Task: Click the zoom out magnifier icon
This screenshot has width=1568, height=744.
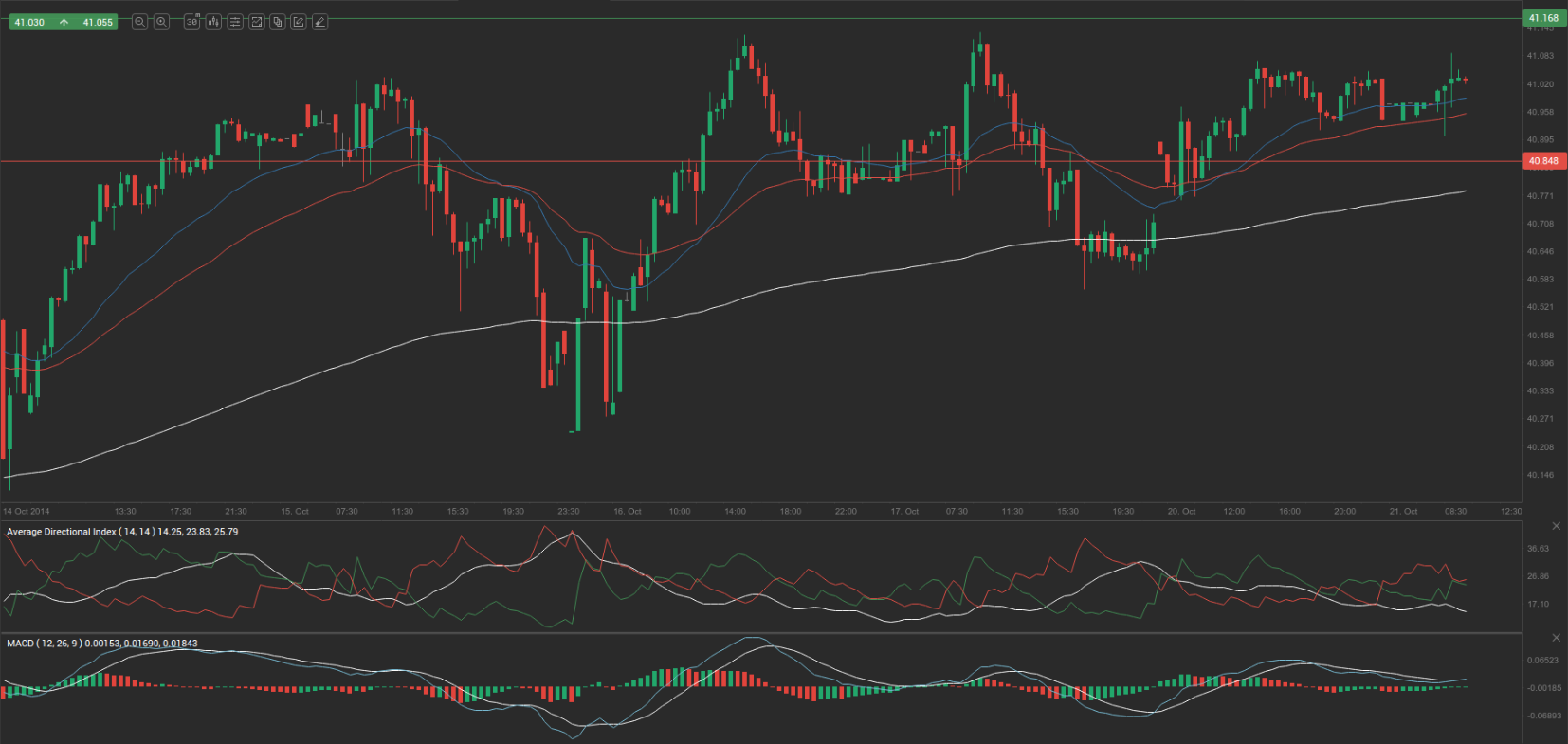Action: 139,22
